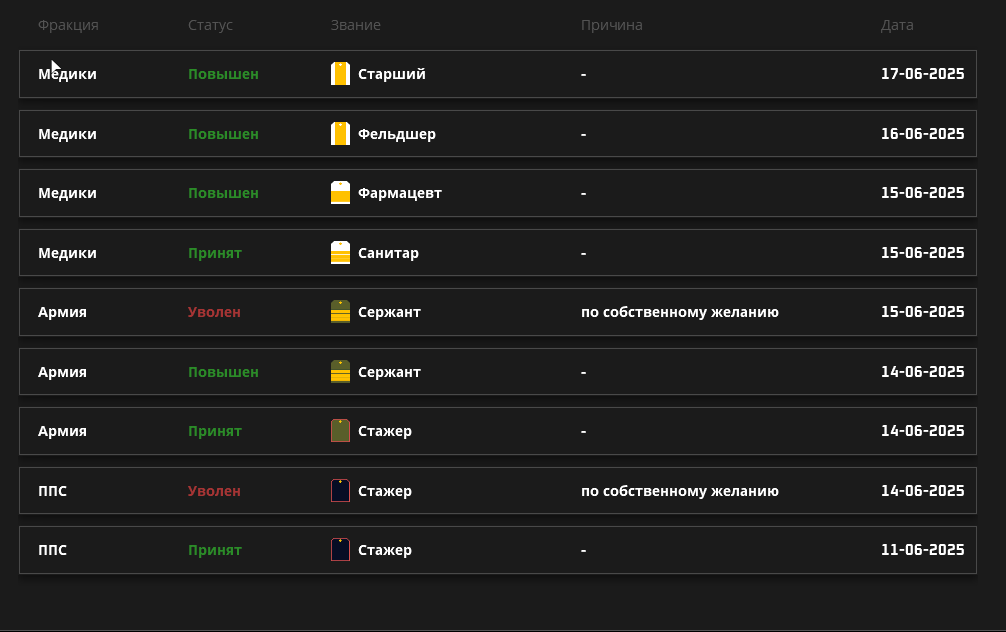This screenshot has width=1006, height=632.
Task: Click the Уволен status in the ППС row
Action: coord(214,491)
